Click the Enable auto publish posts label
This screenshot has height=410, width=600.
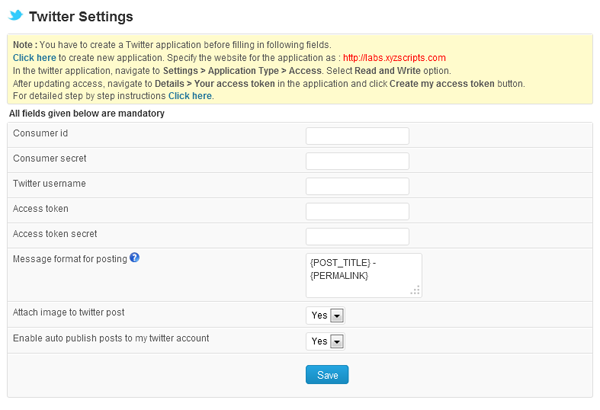pyautogui.click(x=111, y=338)
